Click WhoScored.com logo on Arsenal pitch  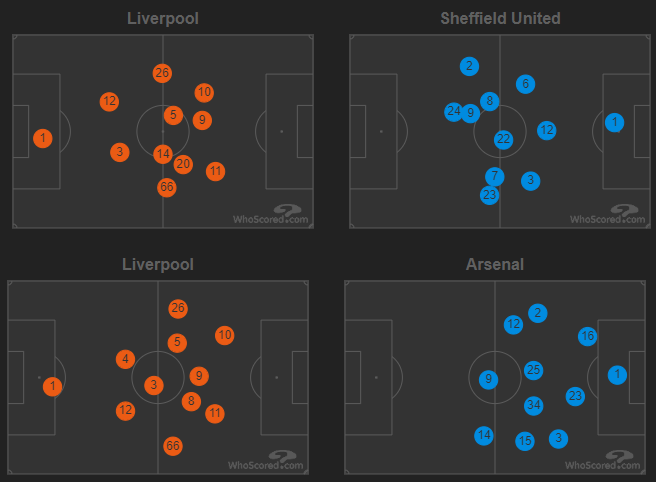click(x=603, y=460)
